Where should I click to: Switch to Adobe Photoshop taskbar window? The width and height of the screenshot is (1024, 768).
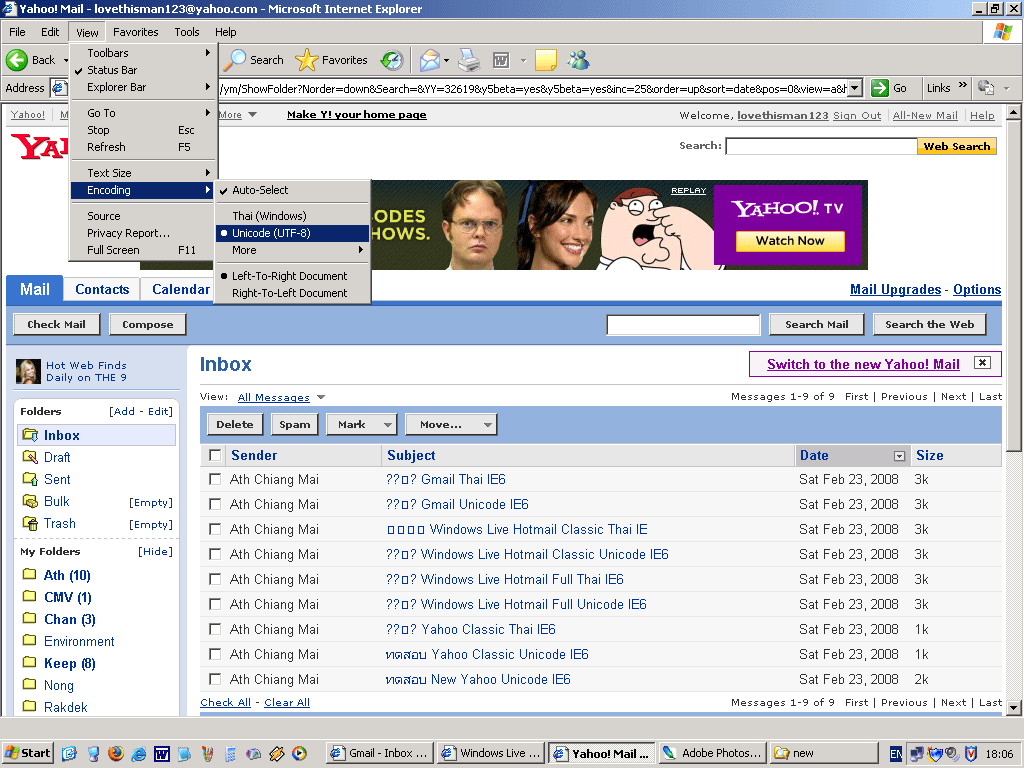[713, 753]
